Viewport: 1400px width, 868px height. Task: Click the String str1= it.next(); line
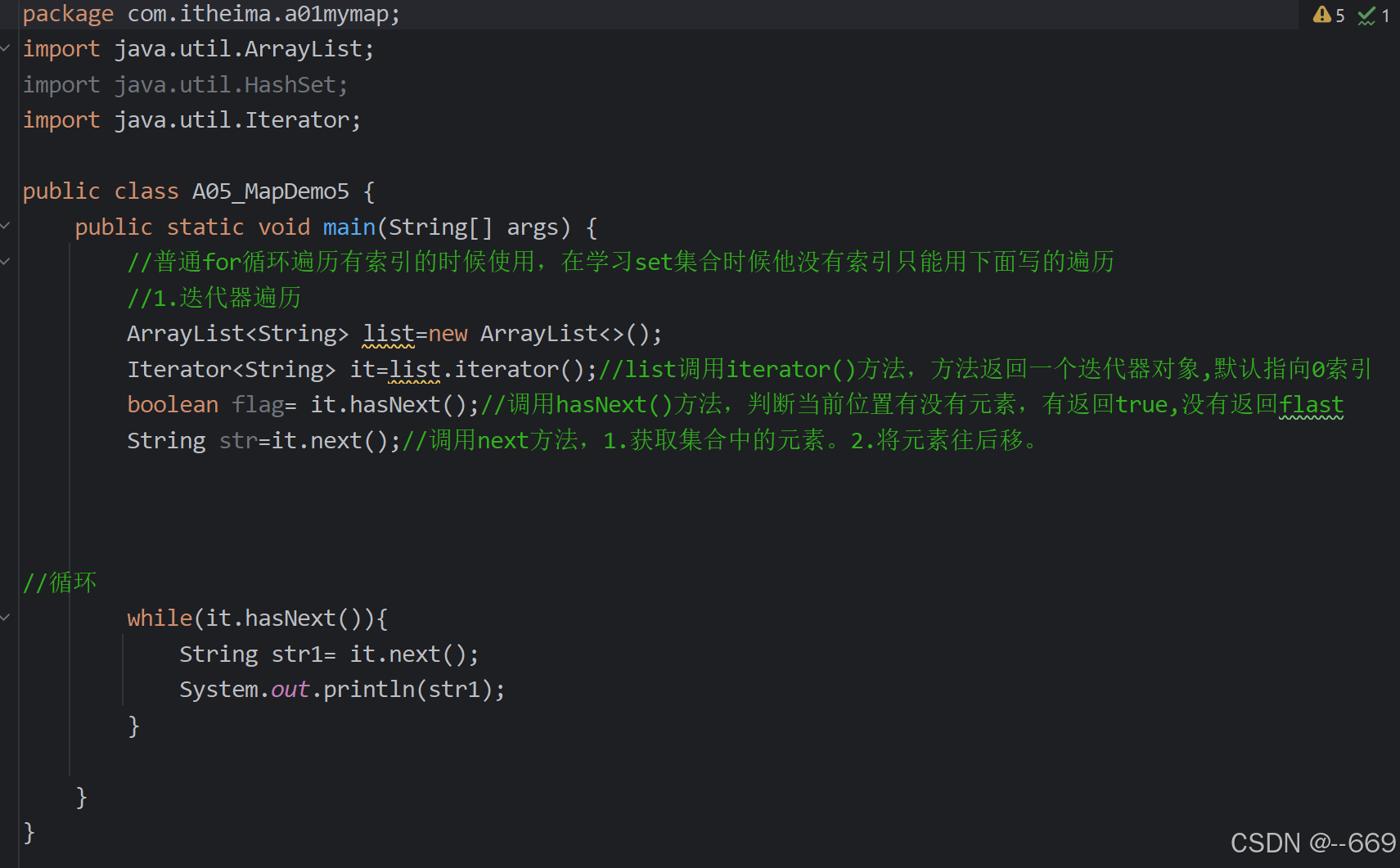point(327,653)
